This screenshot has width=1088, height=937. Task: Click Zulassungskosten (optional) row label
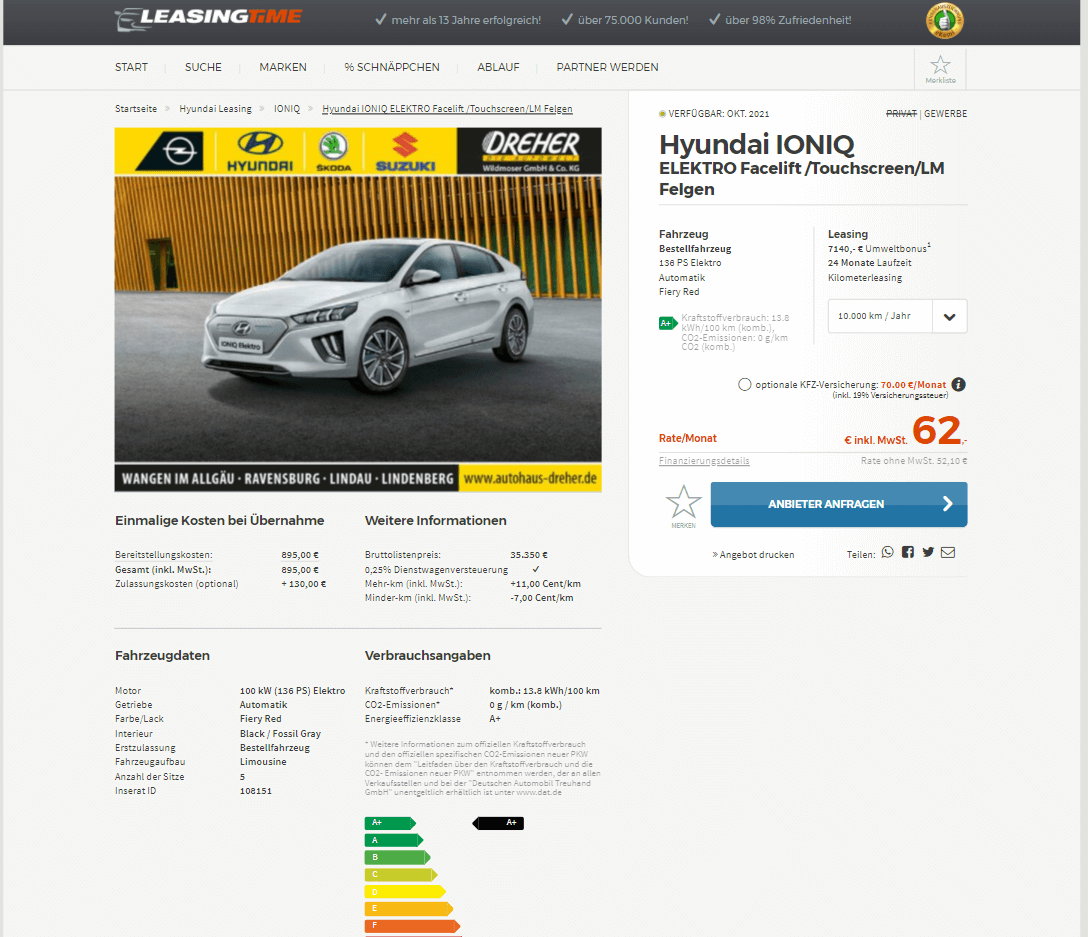176,584
